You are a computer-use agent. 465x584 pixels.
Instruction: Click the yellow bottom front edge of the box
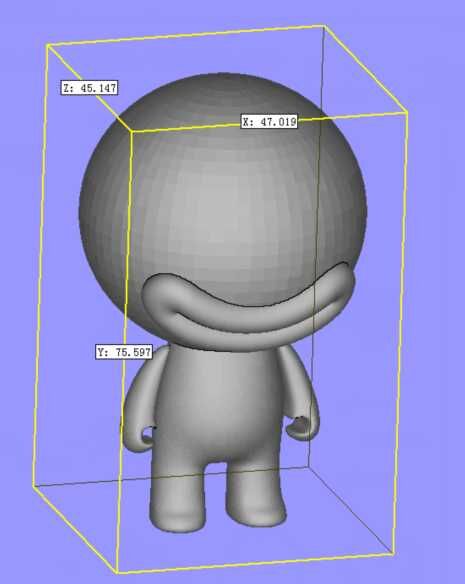255,563
